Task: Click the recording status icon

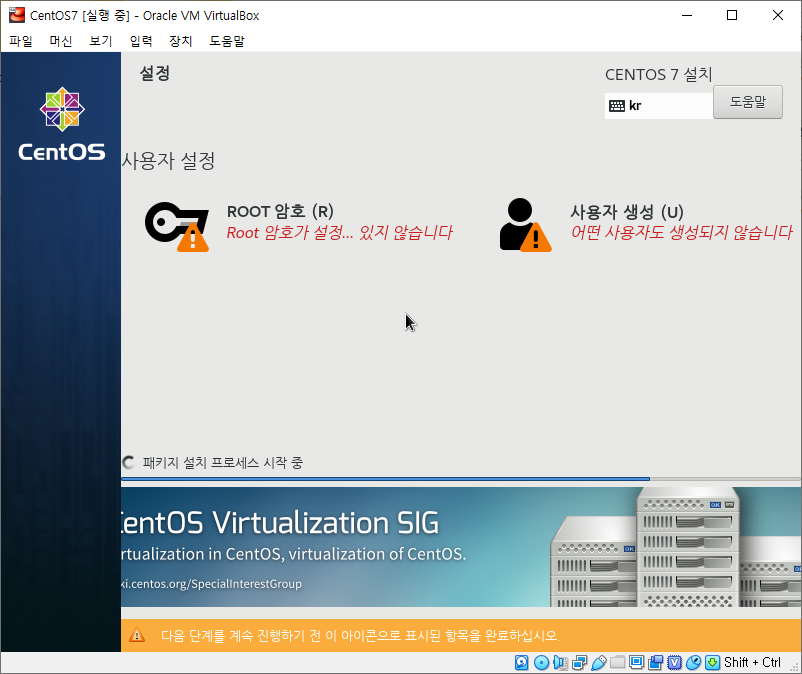Action: (655, 662)
